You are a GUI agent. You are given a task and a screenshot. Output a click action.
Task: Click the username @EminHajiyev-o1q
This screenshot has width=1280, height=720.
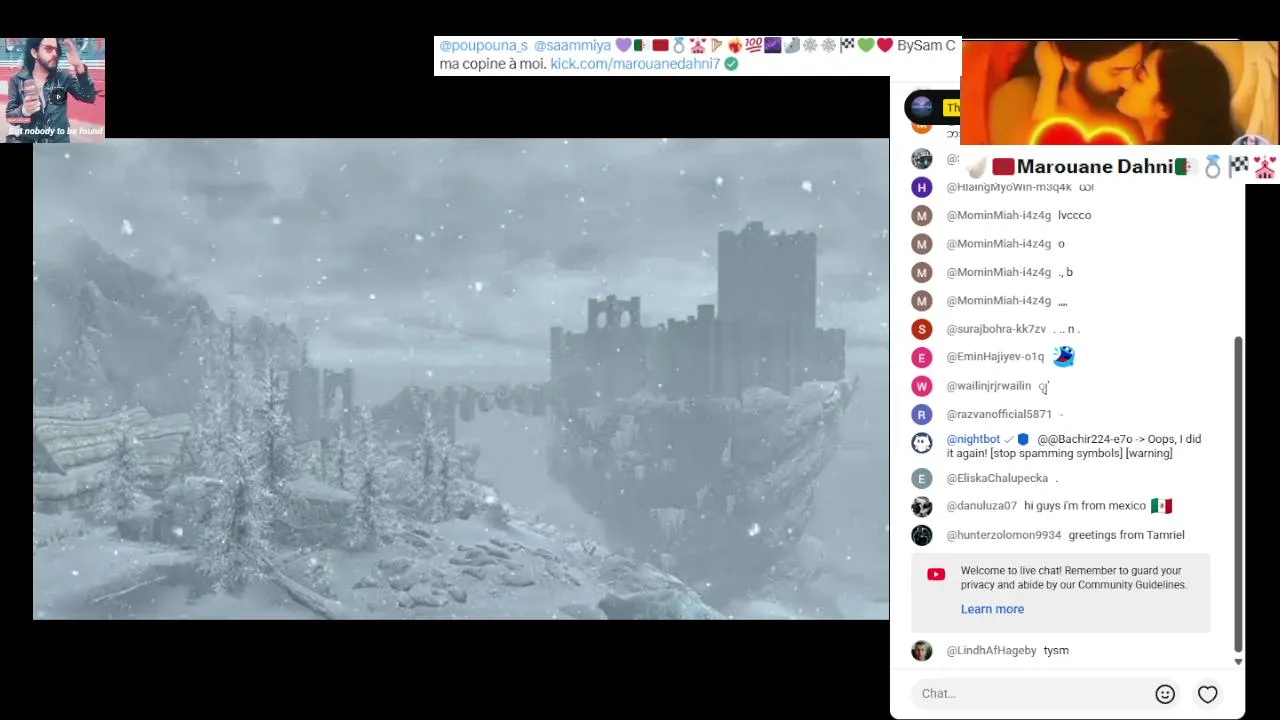point(995,357)
